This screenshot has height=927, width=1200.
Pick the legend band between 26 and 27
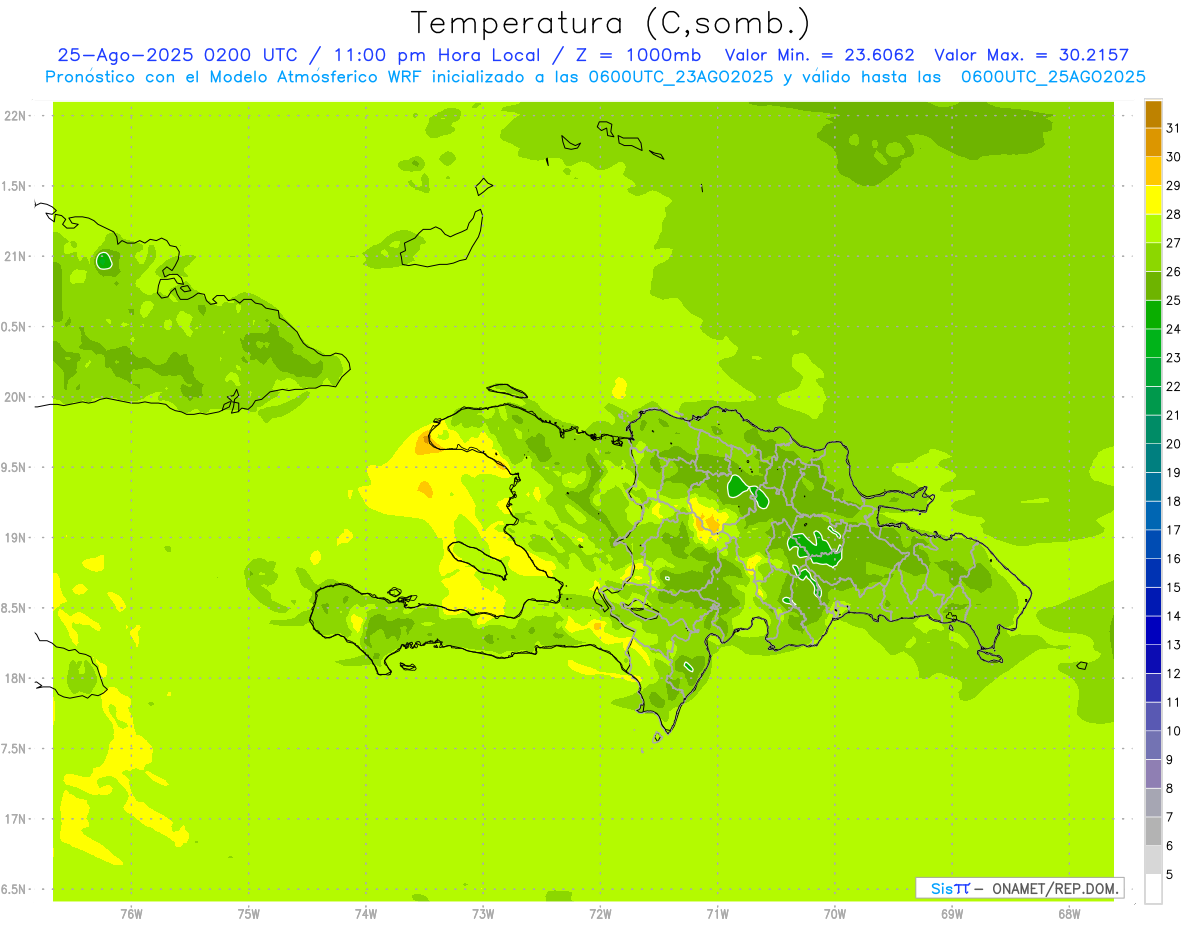1153,257
